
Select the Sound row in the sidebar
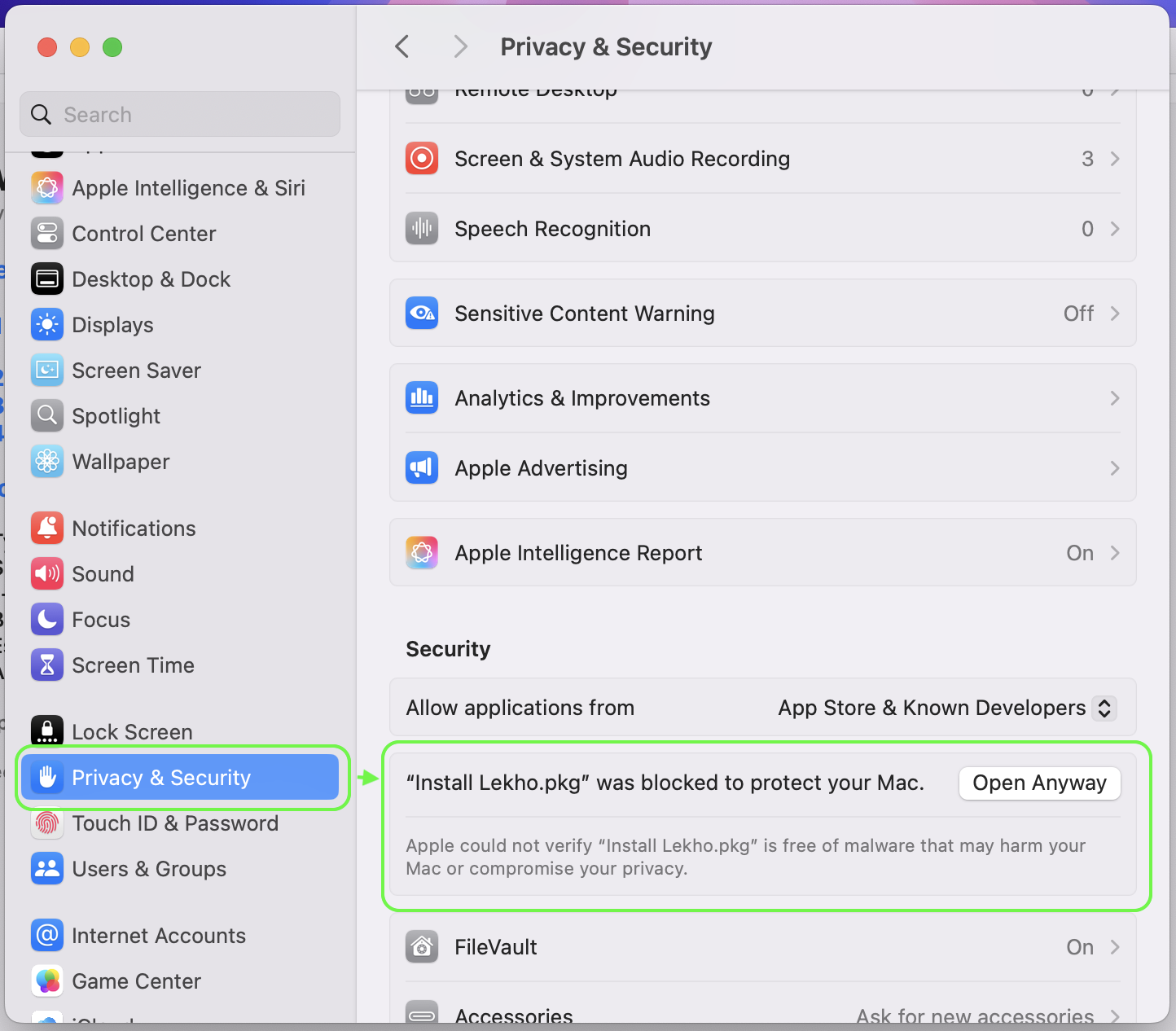[x=180, y=574]
